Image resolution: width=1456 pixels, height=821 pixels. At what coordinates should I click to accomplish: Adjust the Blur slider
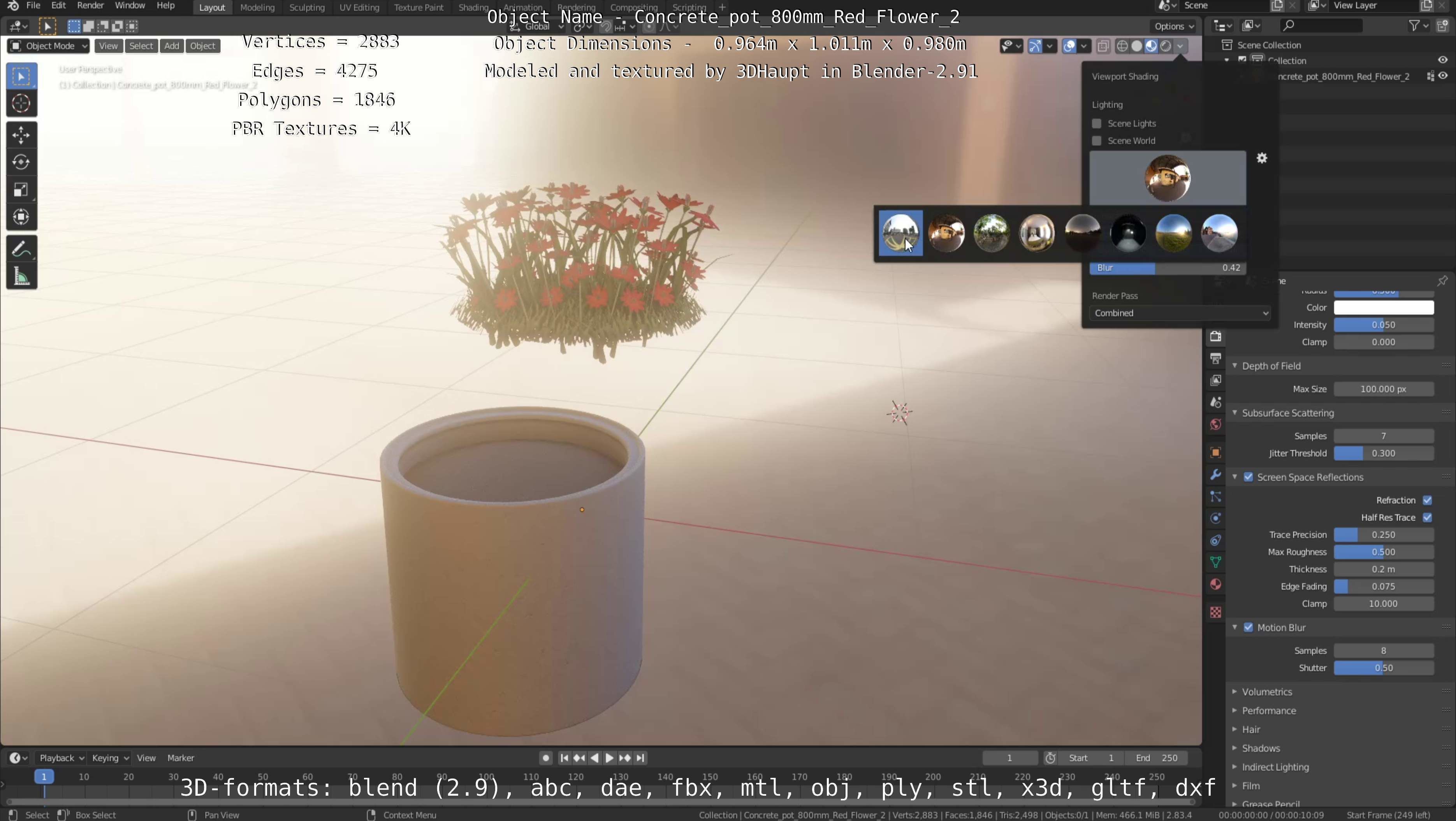tap(1168, 268)
